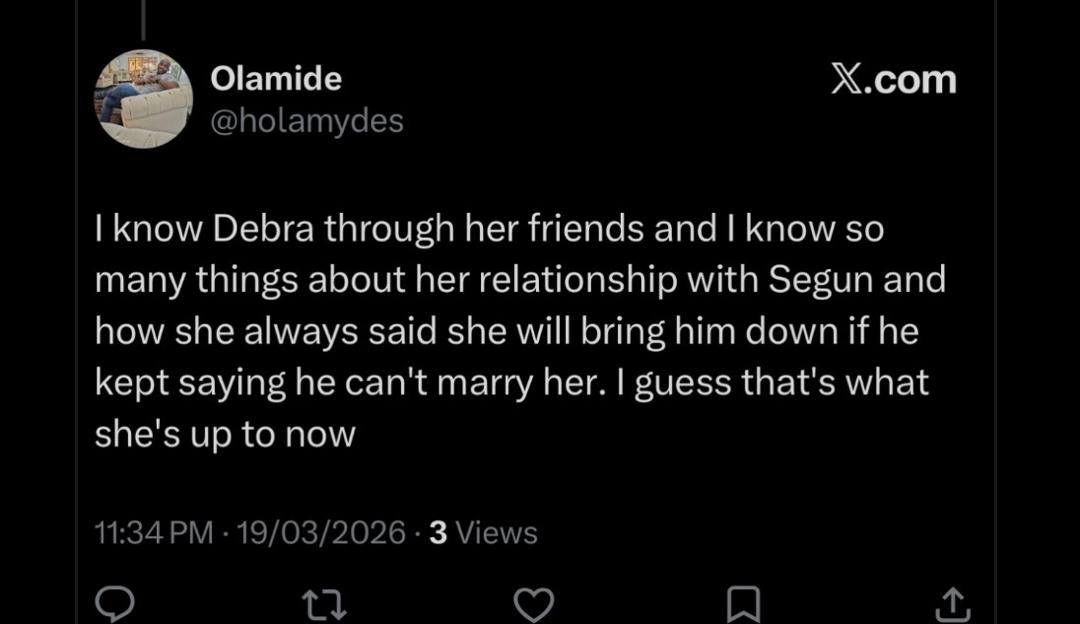Click the 19/03/2026 post date
Screen dimensions: 1080x624
pyautogui.click(x=321, y=533)
